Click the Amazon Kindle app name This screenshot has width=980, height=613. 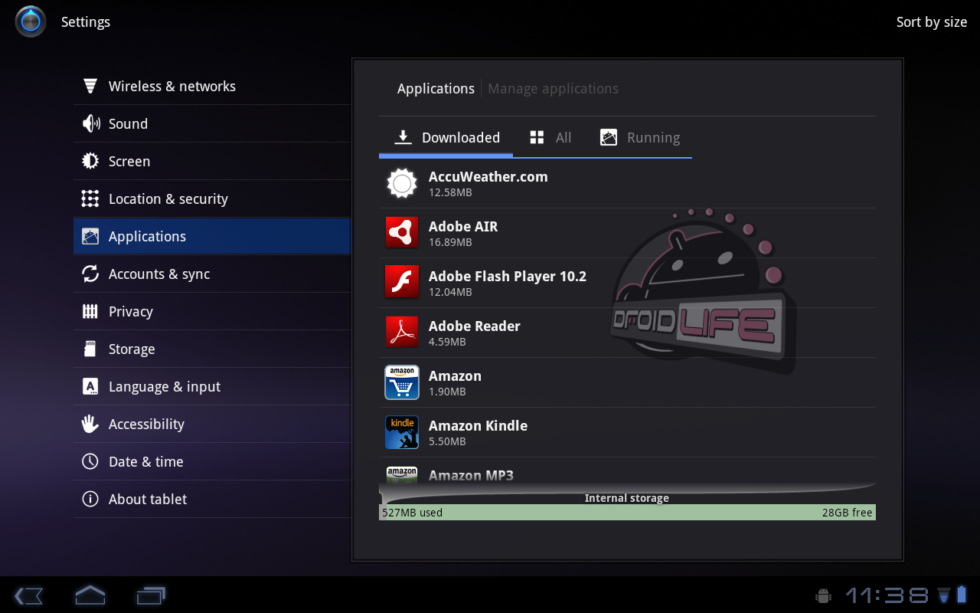pos(478,426)
